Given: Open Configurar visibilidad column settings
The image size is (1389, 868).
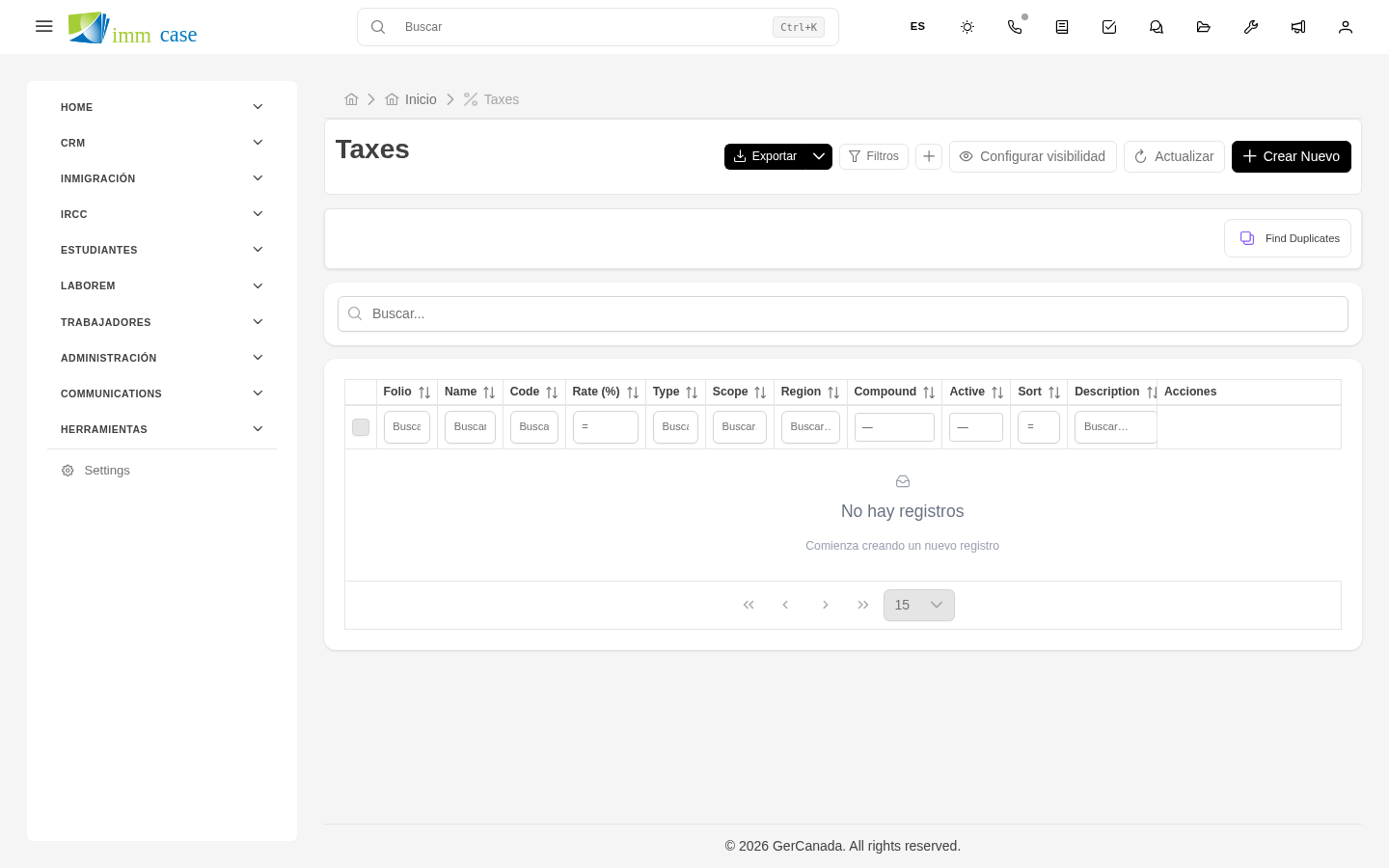Looking at the screenshot, I should click(1033, 156).
